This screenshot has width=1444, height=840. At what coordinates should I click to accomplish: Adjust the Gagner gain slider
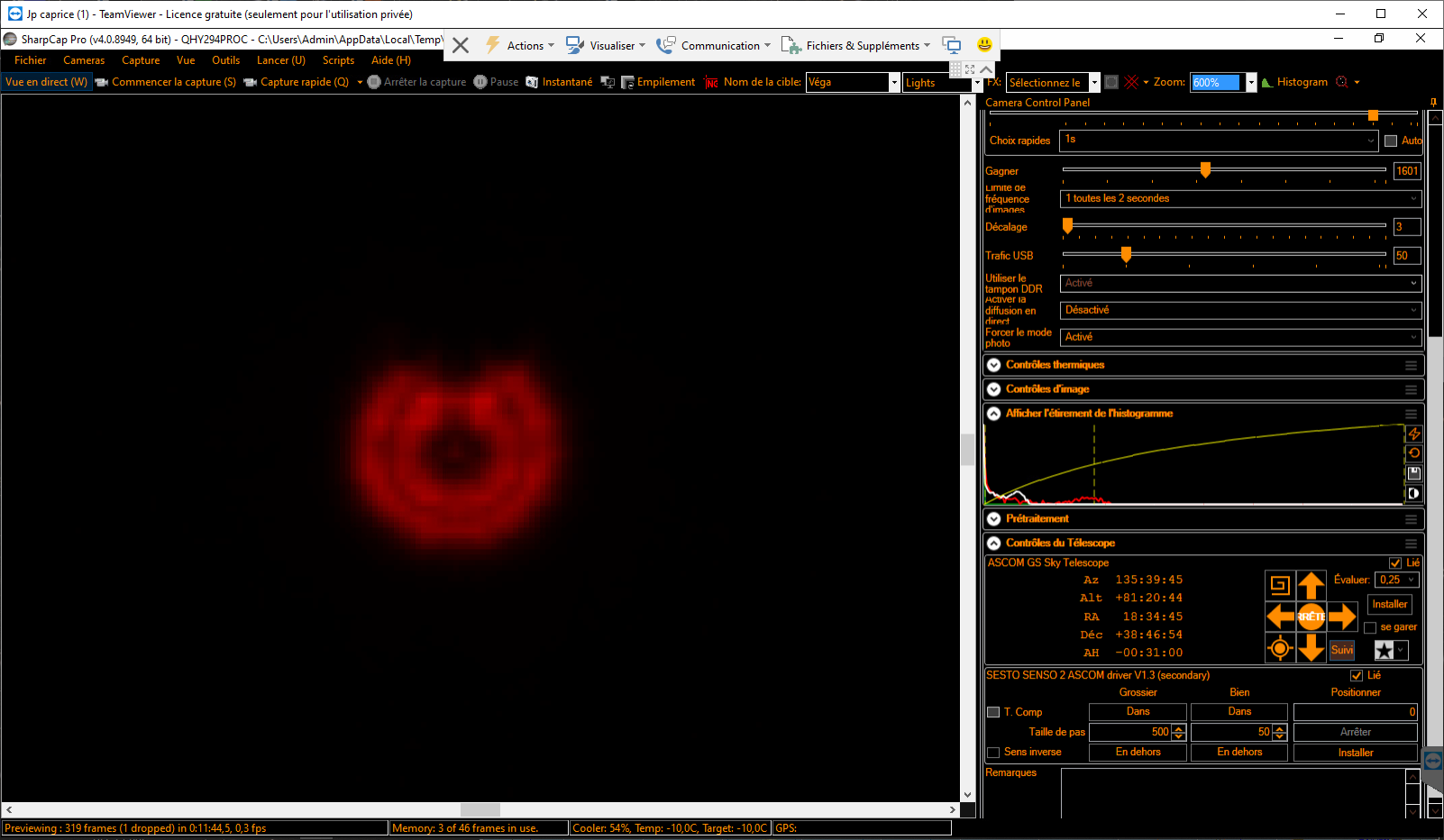click(x=1205, y=169)
